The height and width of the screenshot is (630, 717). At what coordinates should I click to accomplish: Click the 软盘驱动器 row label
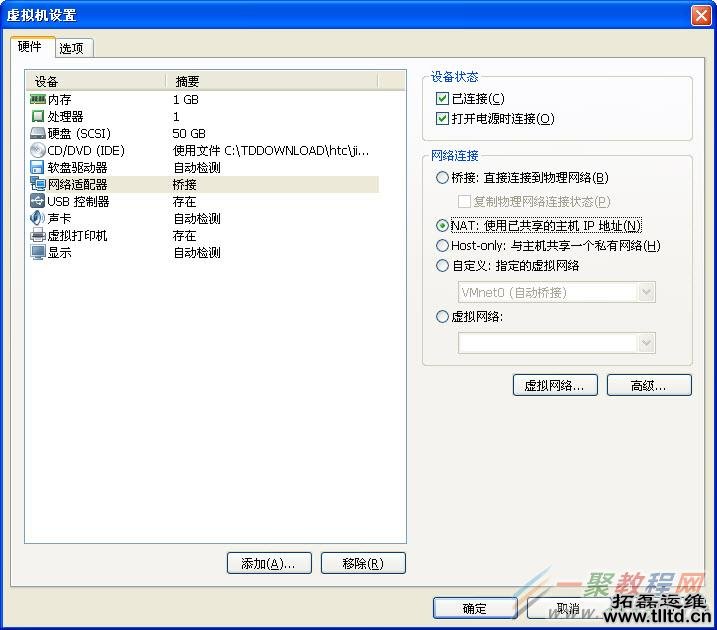(x=78, y=167)
